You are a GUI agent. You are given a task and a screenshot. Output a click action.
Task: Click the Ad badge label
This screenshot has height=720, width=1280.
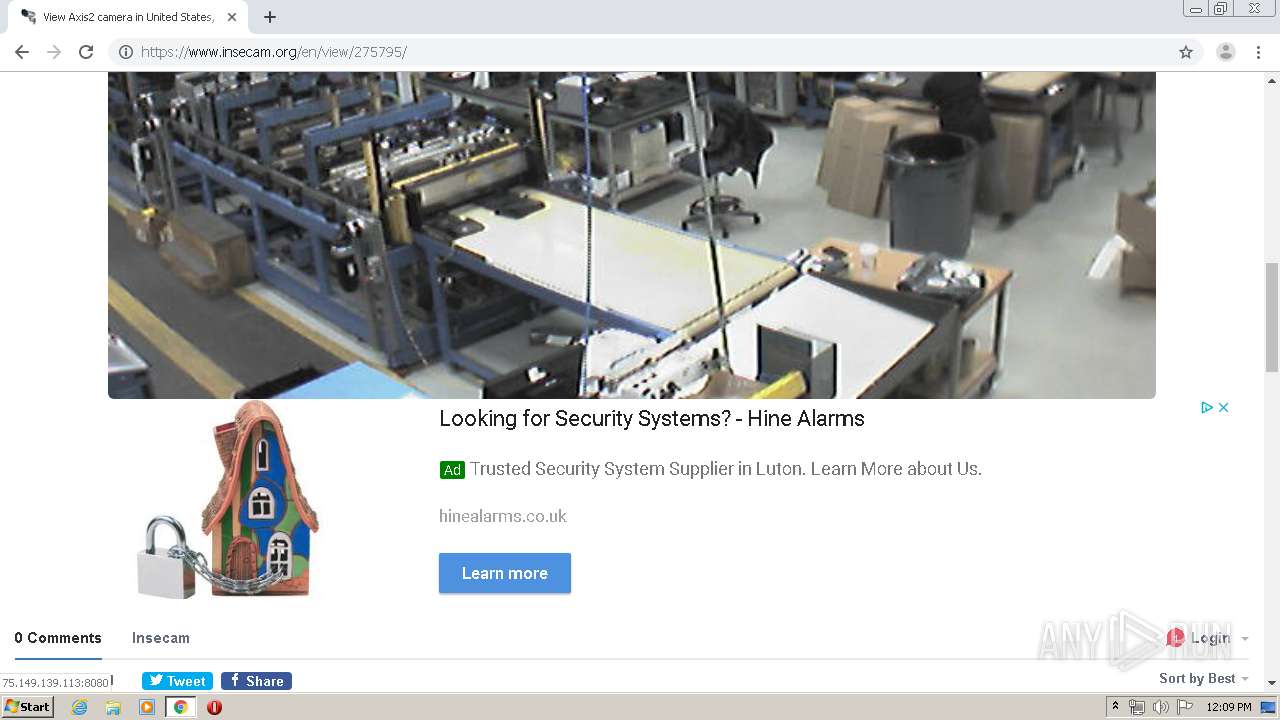tap(452, 470)
